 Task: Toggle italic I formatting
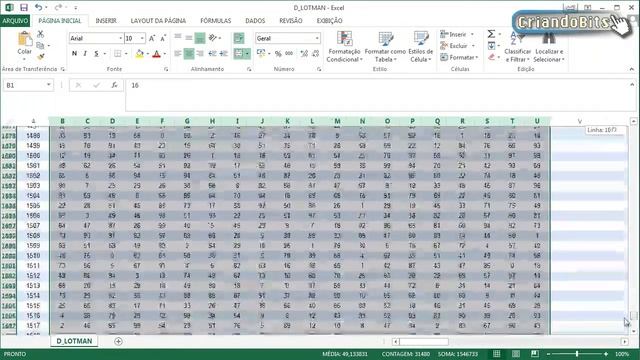coord(85,53)
